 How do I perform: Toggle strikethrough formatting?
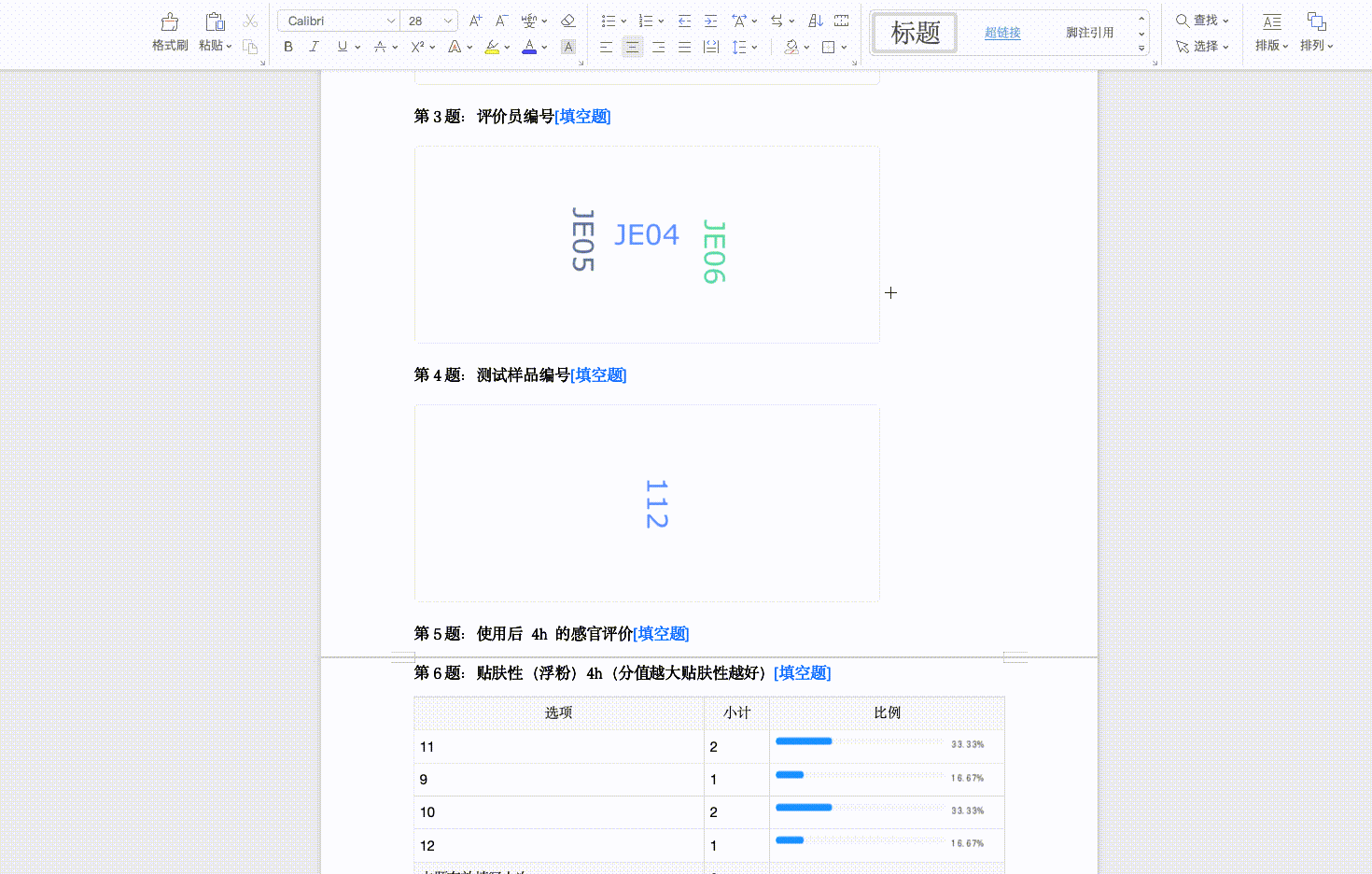pyautogui.click(x=380, y=47)
